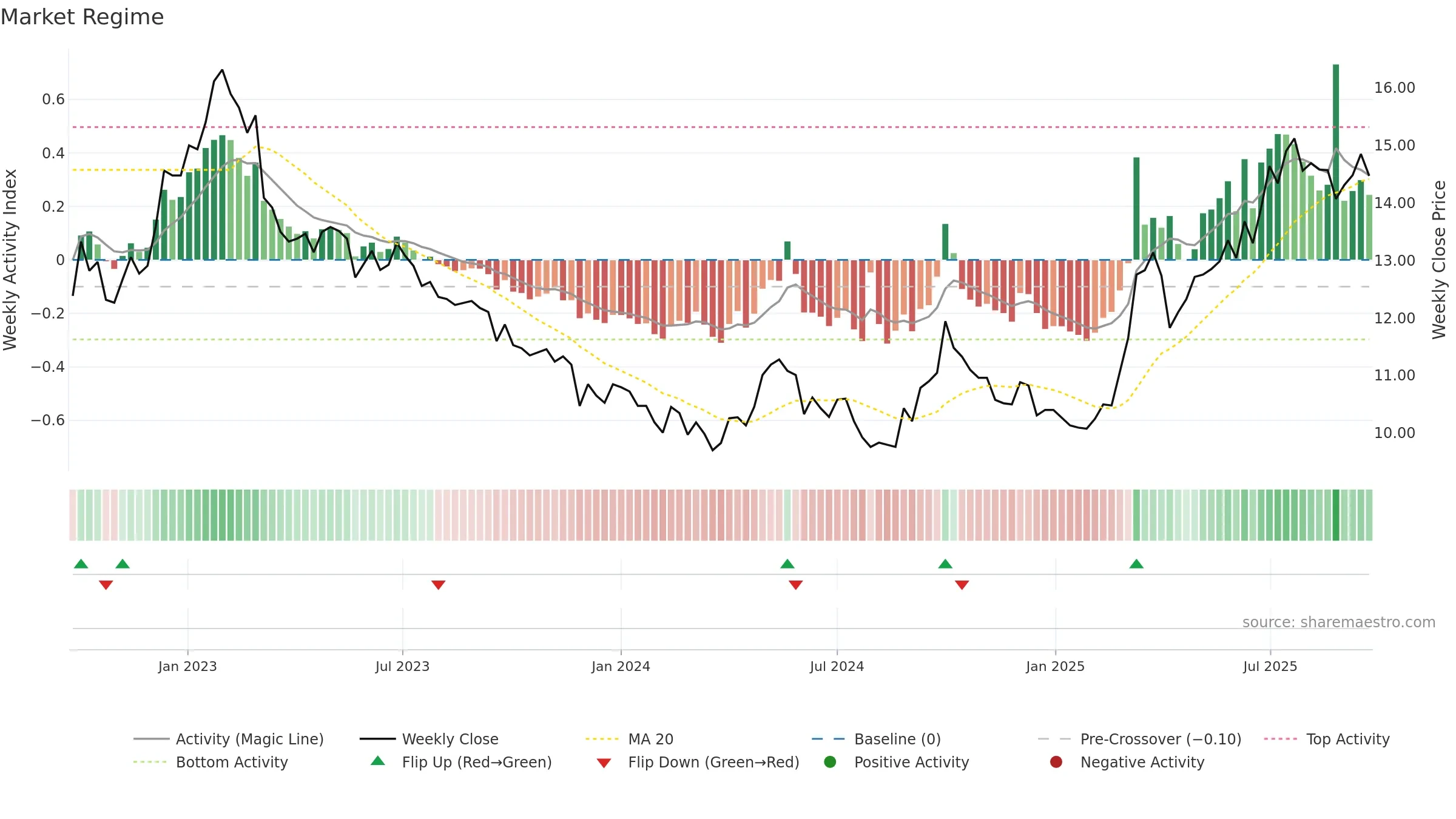This screenshot has width=1456, height=819.
Task: Click the −0.6 activity axis tick
Action: pyautogui.click(x=48, y=420)
